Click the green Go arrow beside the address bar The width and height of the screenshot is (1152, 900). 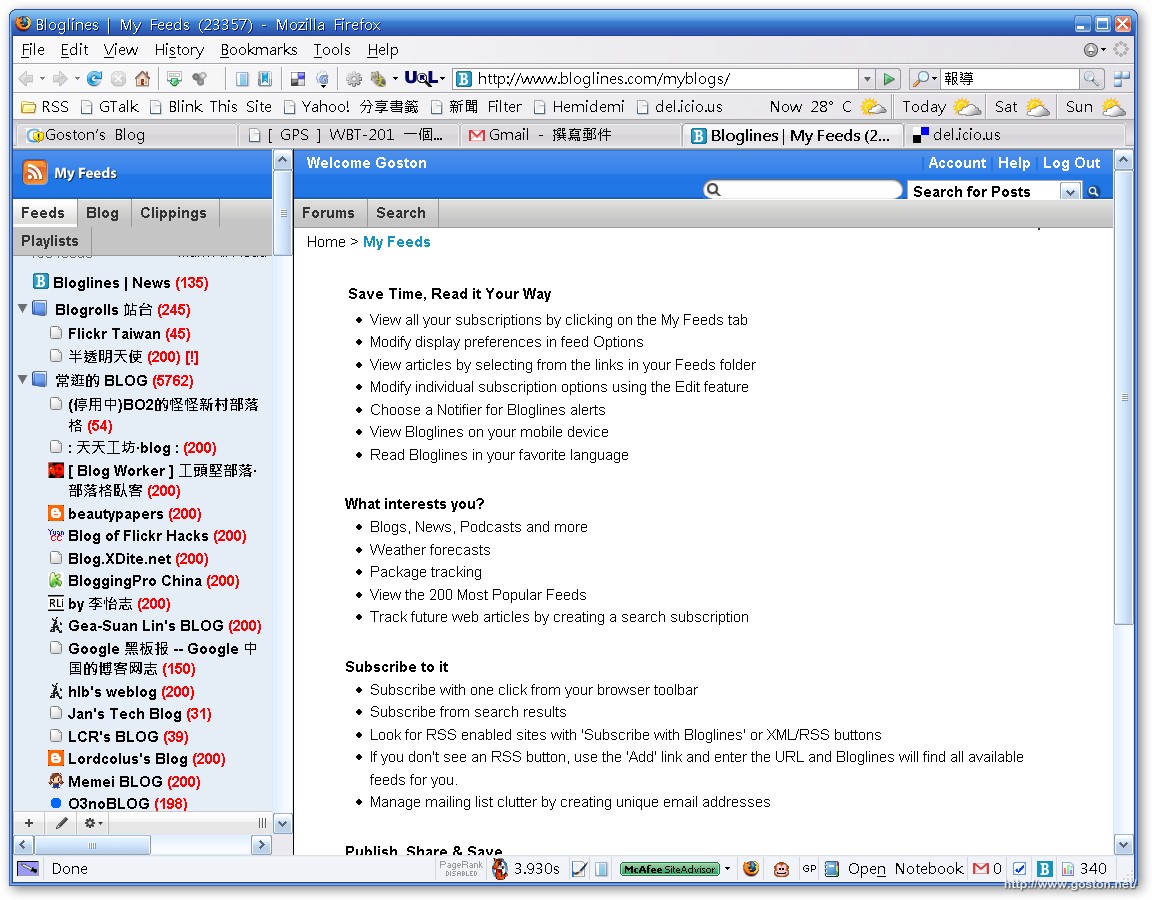[x=889, y=79]
